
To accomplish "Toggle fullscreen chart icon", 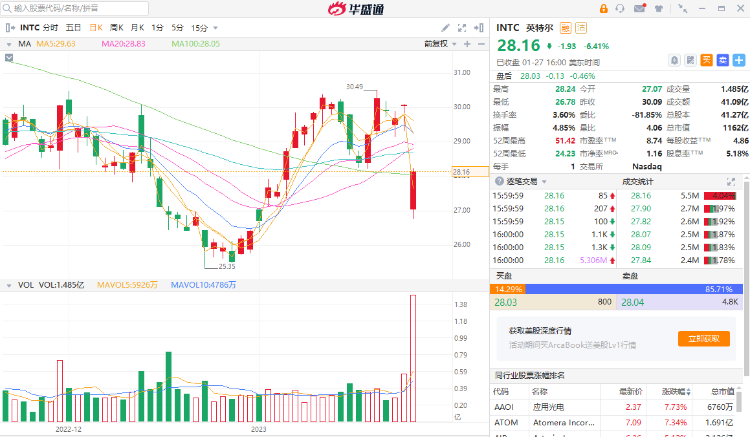I will pyautogui.click(x=462, y=28).
